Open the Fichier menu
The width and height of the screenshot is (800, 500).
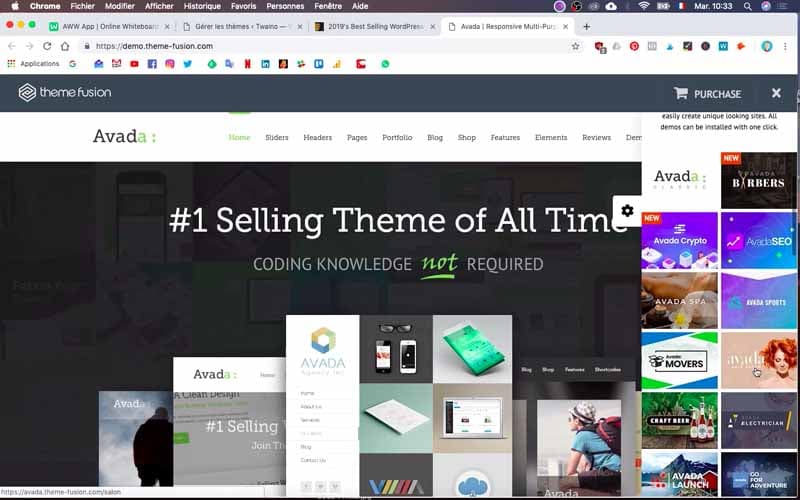[83, 6]
